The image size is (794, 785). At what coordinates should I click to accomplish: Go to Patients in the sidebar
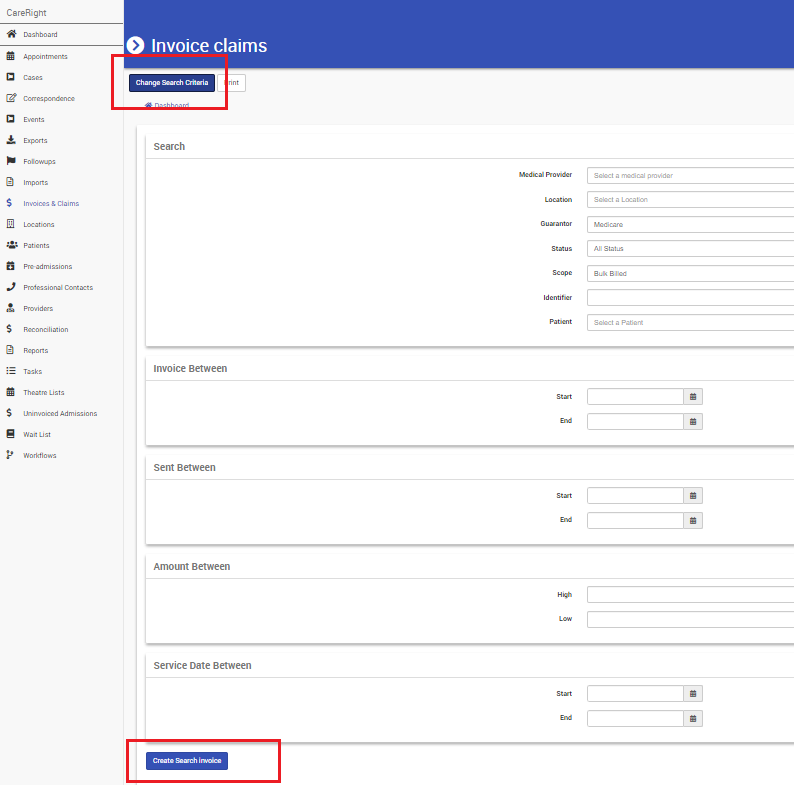point(36,246)
